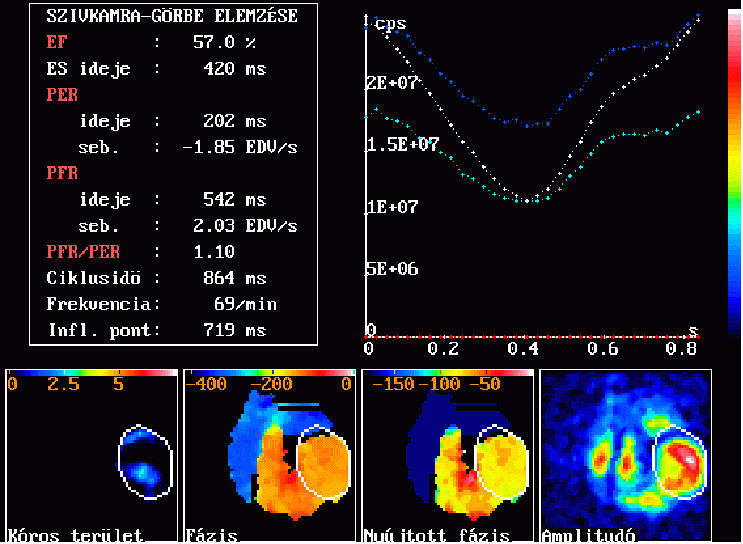Click the -400 to 0 Fázis color scale
743x544 pixels.
(x=270, y=373)
